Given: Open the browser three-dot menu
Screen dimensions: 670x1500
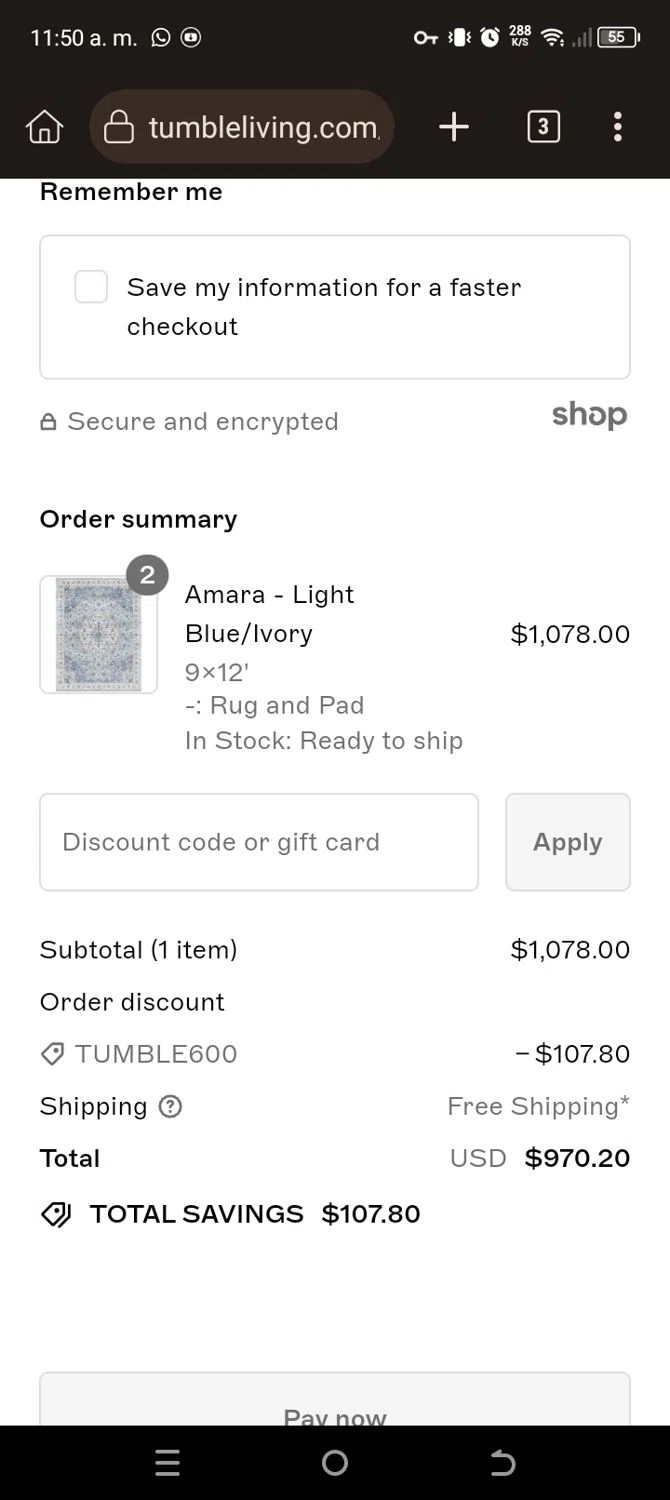Looking at the screenshot, I should click(617, 127).
